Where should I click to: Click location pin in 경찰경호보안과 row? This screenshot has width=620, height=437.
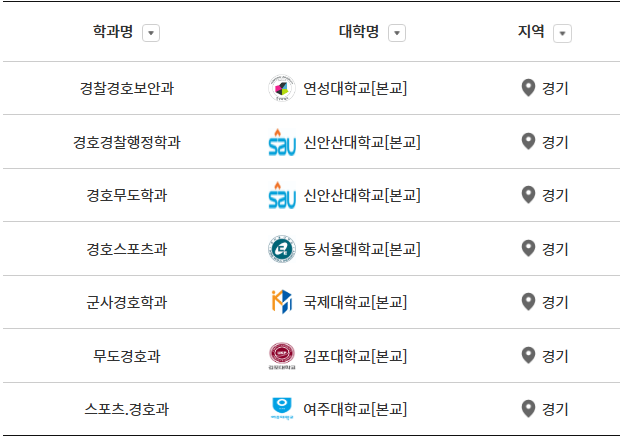(x=528, y=88)
